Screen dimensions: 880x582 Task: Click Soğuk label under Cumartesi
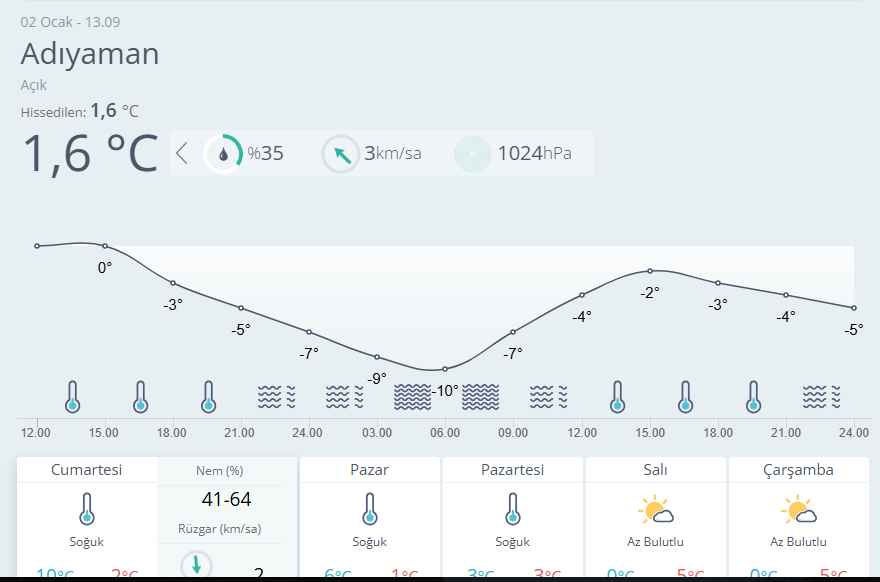[86, 542]
